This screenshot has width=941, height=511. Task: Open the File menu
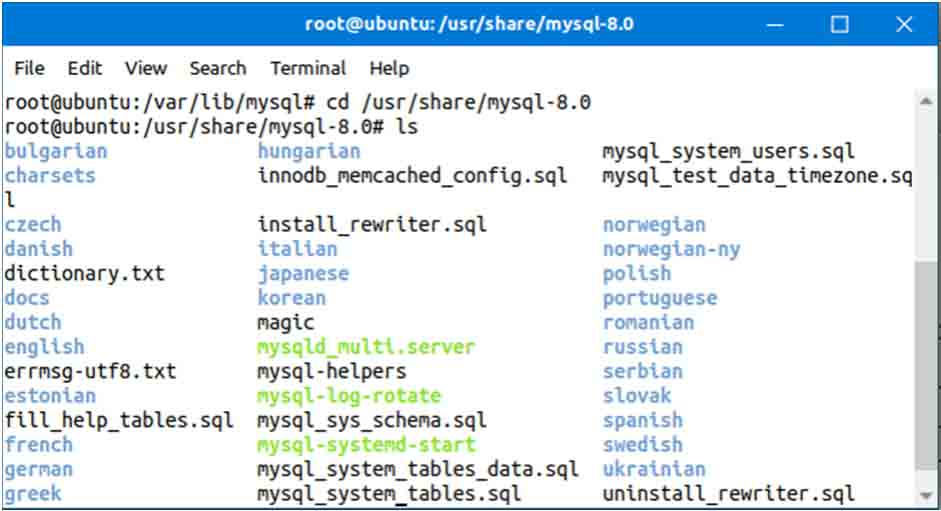[29, 68]
